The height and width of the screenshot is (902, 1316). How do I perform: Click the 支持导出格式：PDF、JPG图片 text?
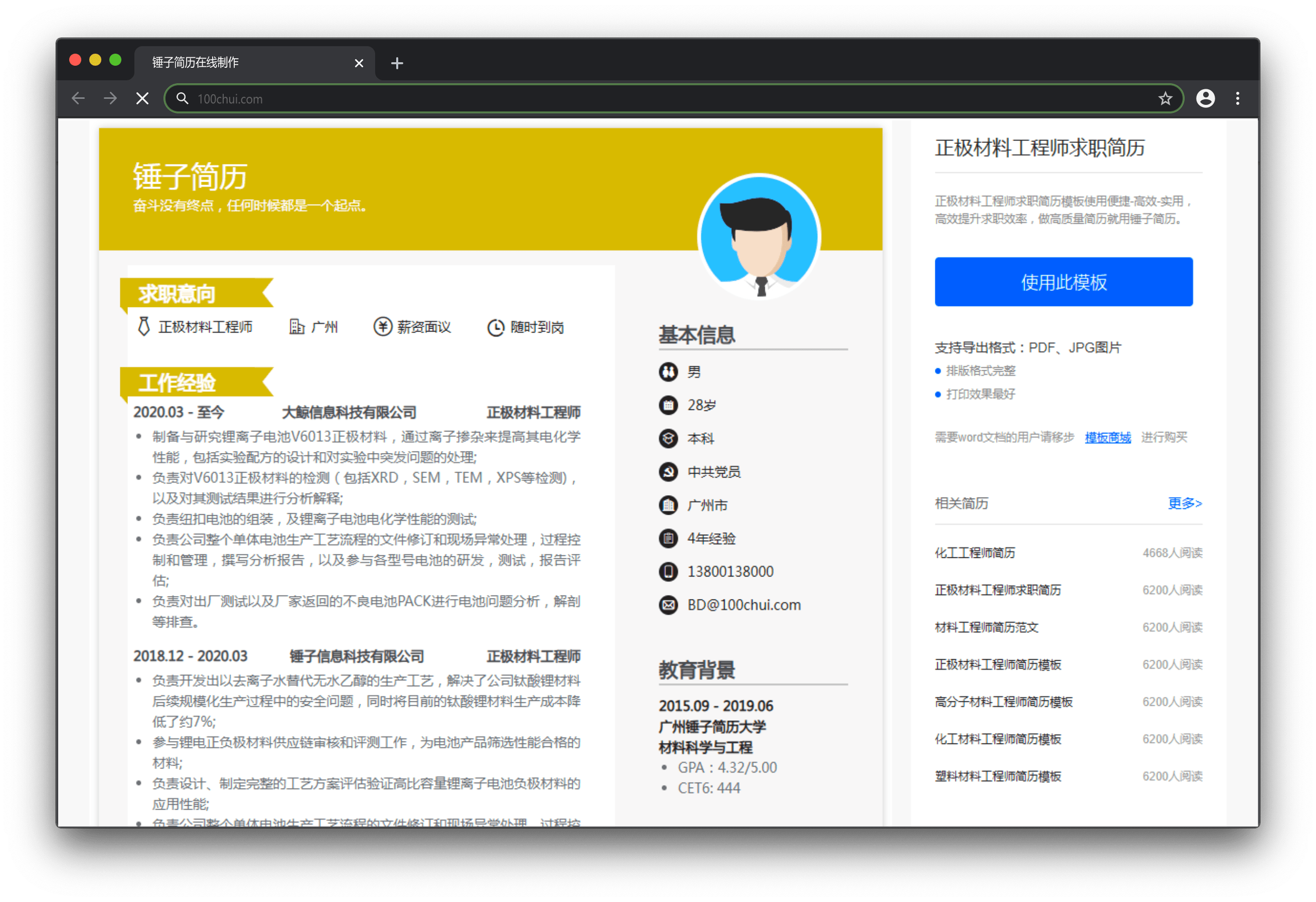(1028, 347)
